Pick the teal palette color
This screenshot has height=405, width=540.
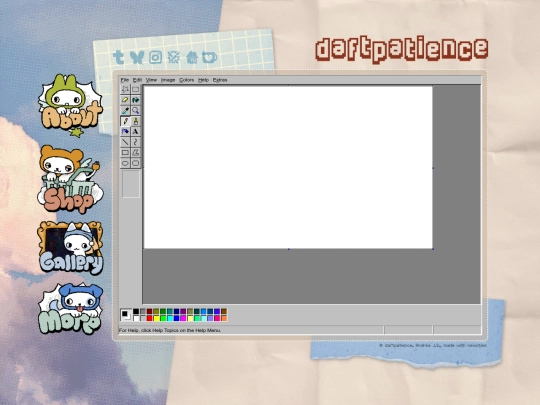170,311
